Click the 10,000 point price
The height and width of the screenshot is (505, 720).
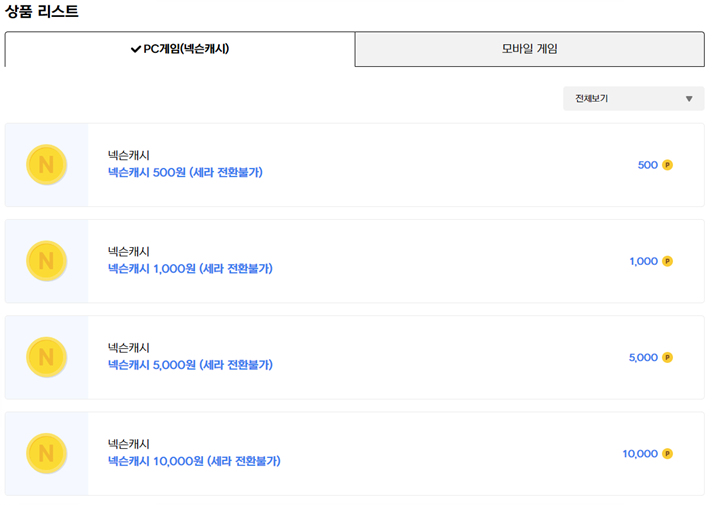point(640,453)
